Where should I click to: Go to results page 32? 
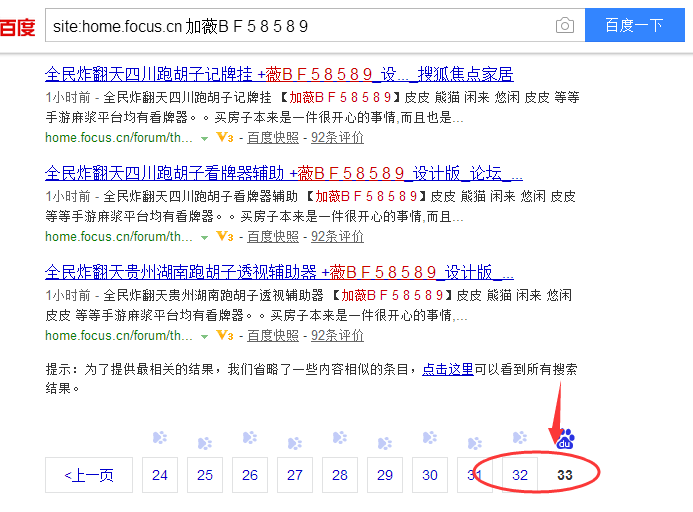pos(520,475)
